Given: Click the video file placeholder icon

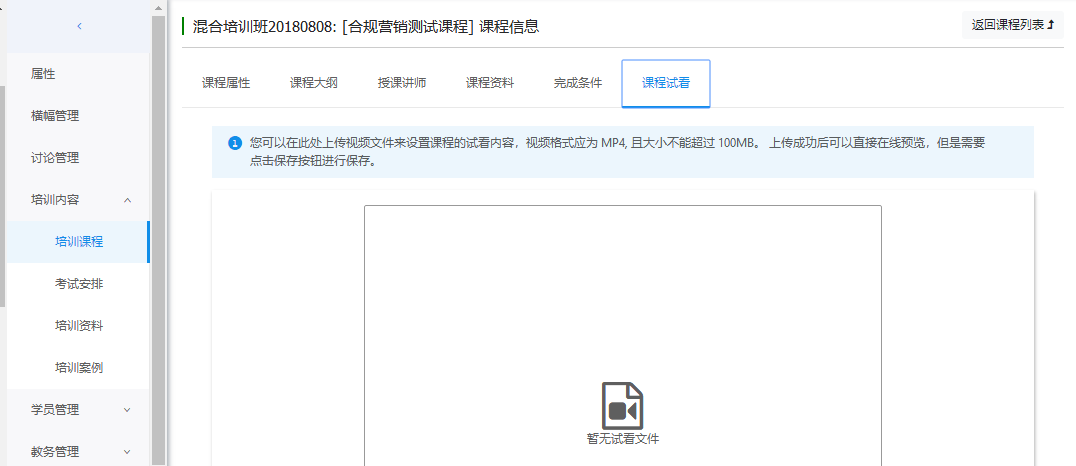Looking at the screenshot, I should point(622,405).
